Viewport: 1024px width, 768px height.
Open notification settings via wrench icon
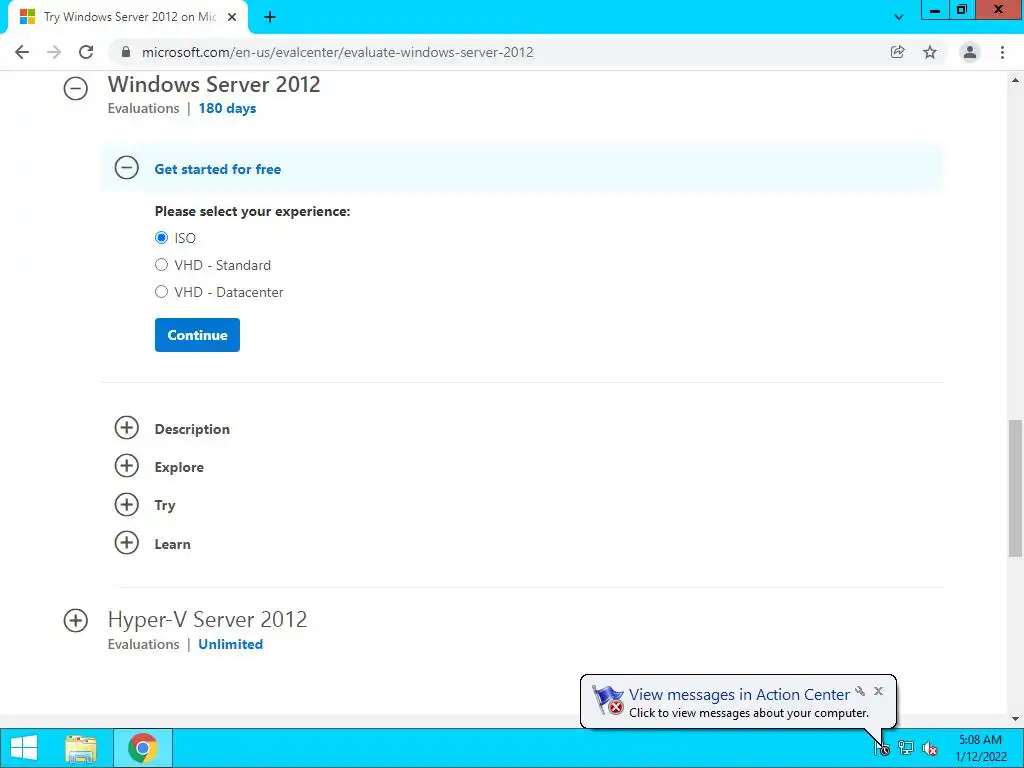860,691
